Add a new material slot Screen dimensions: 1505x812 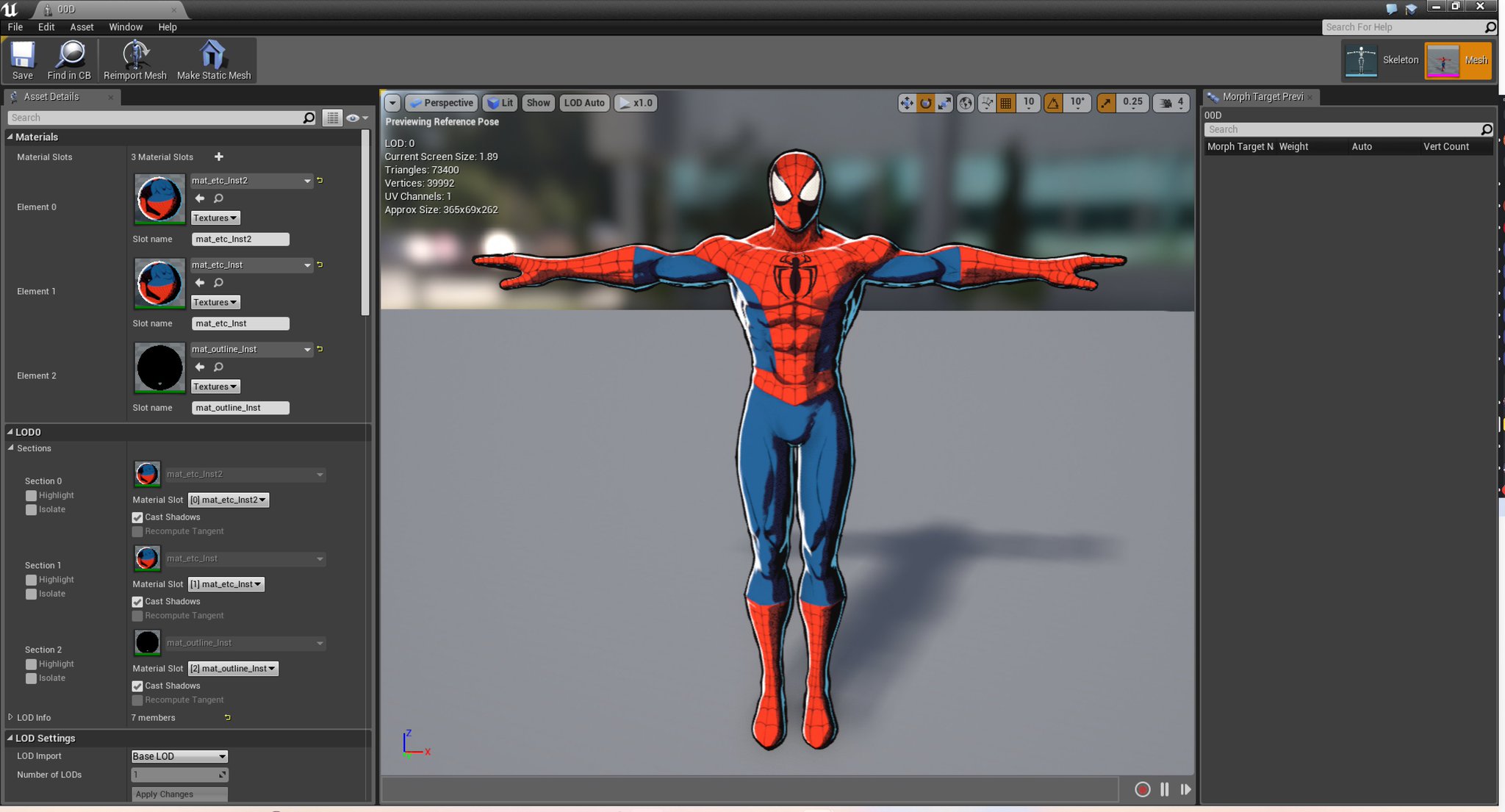click(219, 157)
